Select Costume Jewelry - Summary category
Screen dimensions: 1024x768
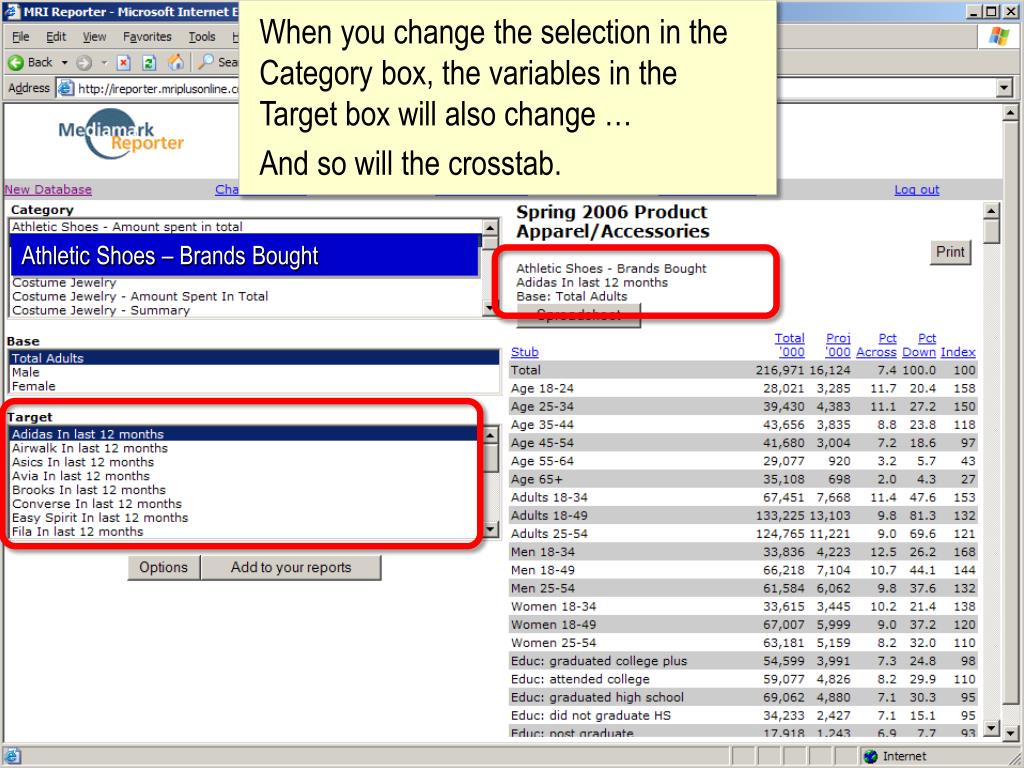click(x=246, y=310)
